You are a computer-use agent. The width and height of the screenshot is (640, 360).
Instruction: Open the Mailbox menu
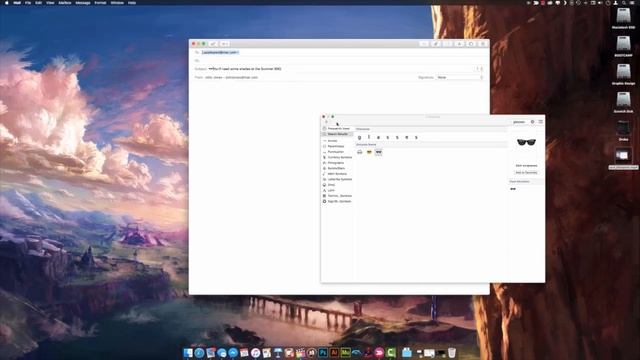(65, 2)
